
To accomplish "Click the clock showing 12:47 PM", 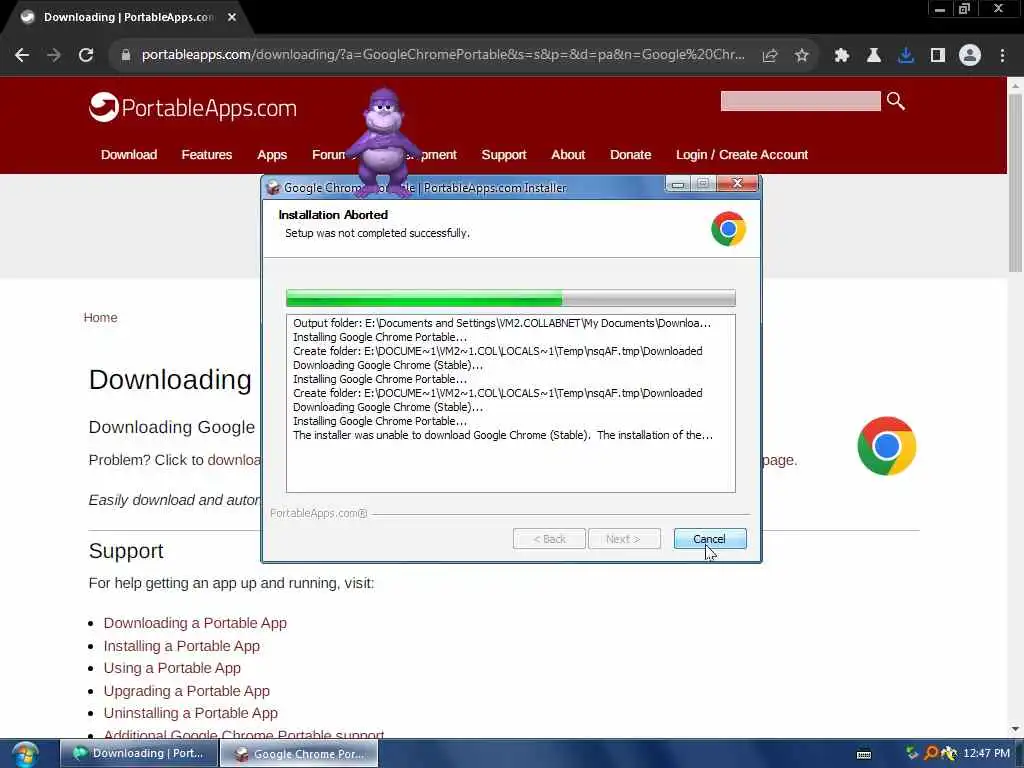I will (986, 753).
